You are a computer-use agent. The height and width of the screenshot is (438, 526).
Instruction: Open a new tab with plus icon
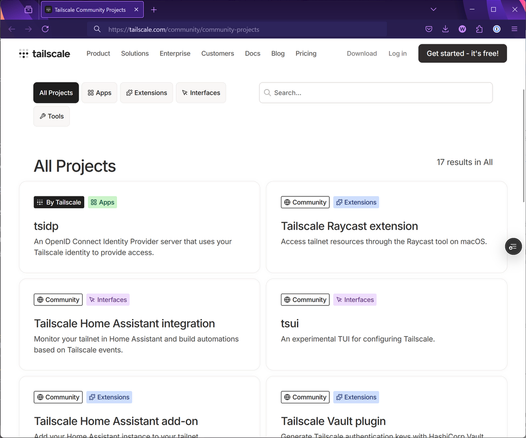click(x=154, y=10)
